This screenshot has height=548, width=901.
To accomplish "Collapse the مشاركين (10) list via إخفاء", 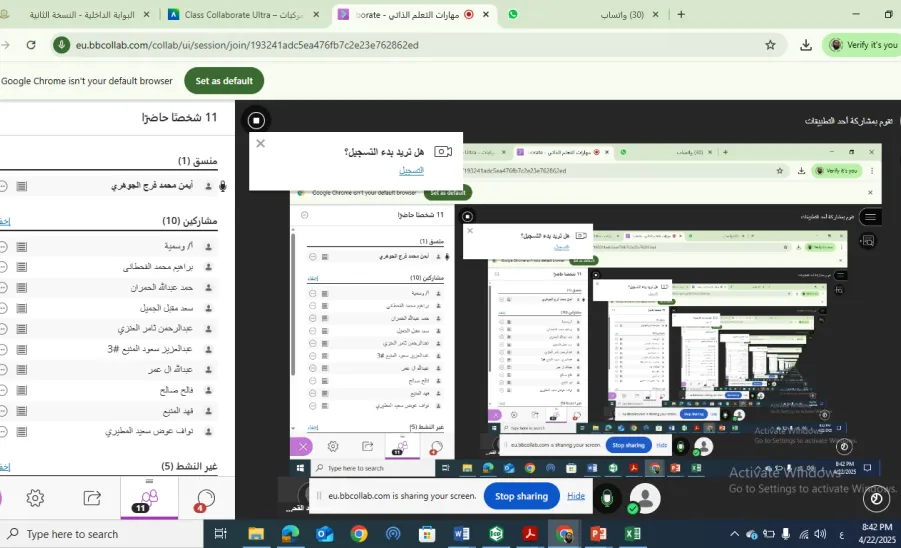I will point(5,221).
